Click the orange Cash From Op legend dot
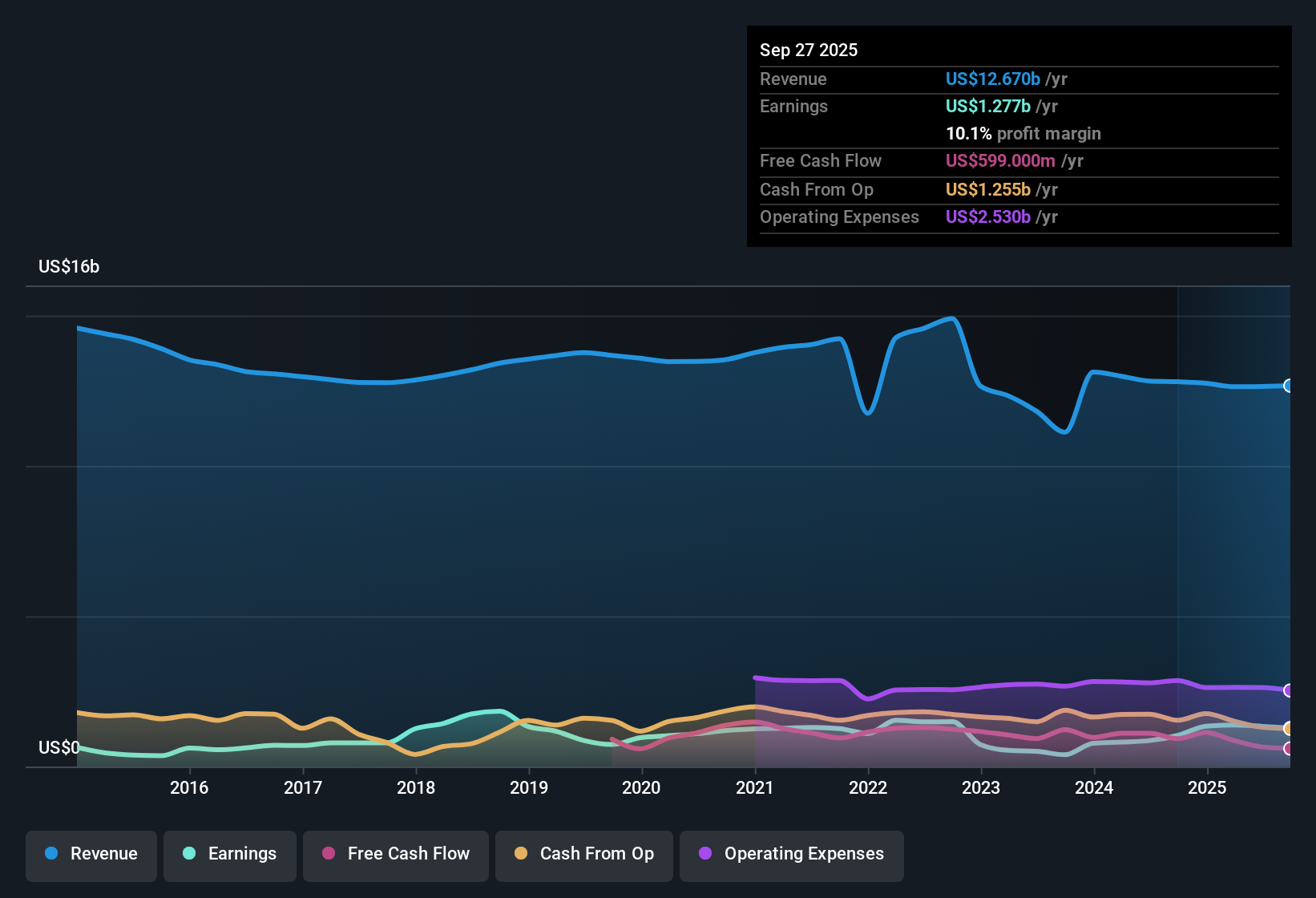This screenshot has width=1316, height=898. [x=521, y=853]
